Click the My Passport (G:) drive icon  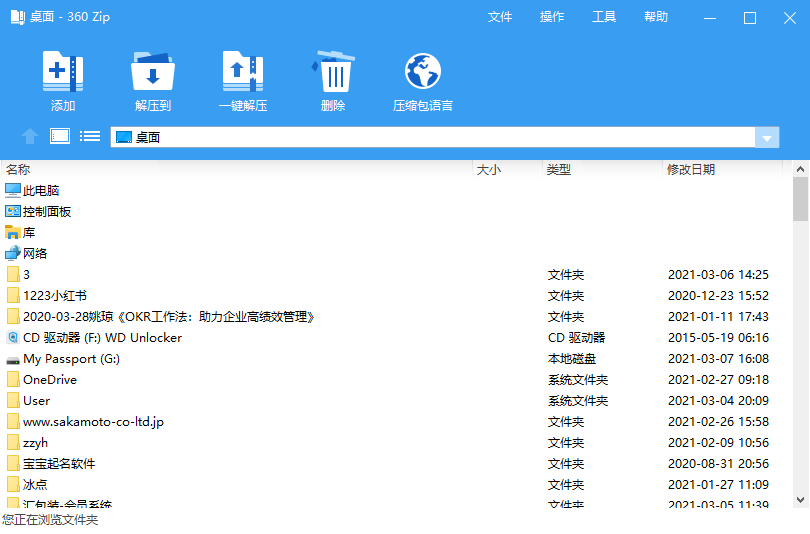click(x=13, y=360)
